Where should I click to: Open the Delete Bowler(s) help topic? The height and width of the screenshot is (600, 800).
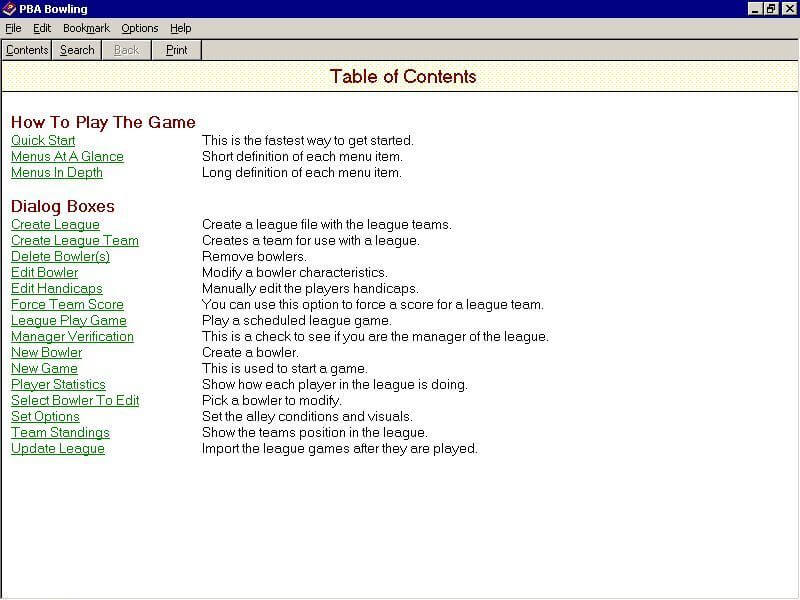coord(60,257)
